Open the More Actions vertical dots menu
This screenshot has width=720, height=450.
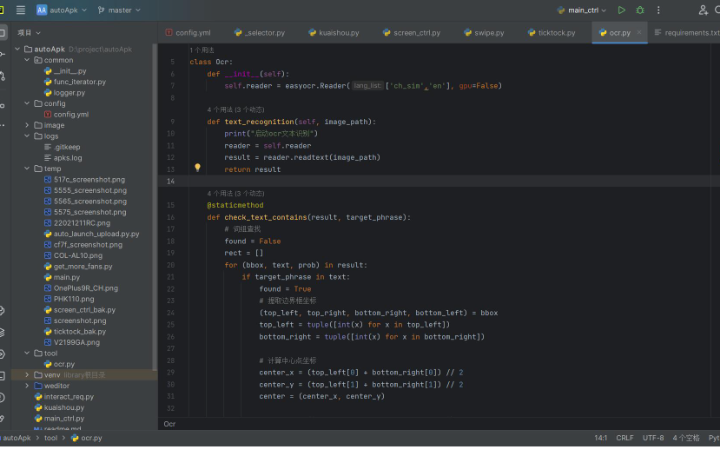coord(658,10)
